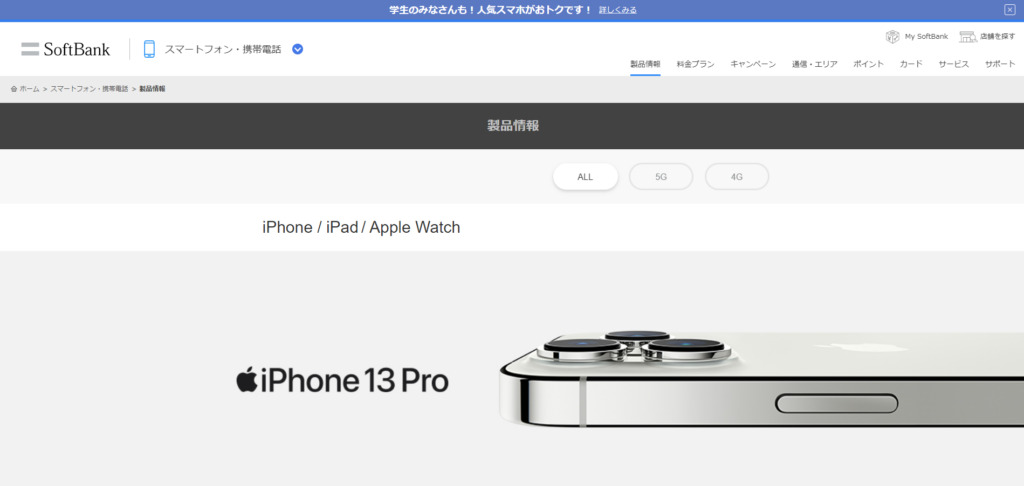
Task: Click the store finder shop icon
Action: [x=968, y=37]
